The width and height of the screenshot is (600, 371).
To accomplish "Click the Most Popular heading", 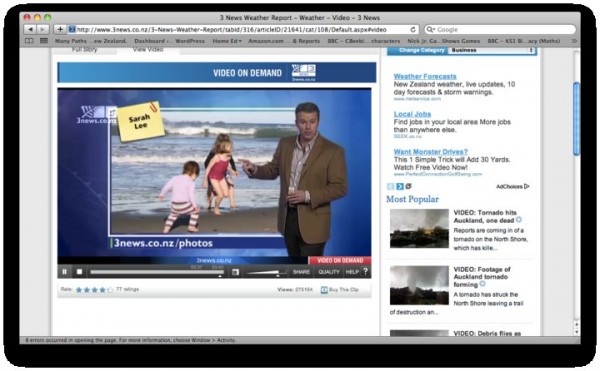I will click(x=412, y=199).
